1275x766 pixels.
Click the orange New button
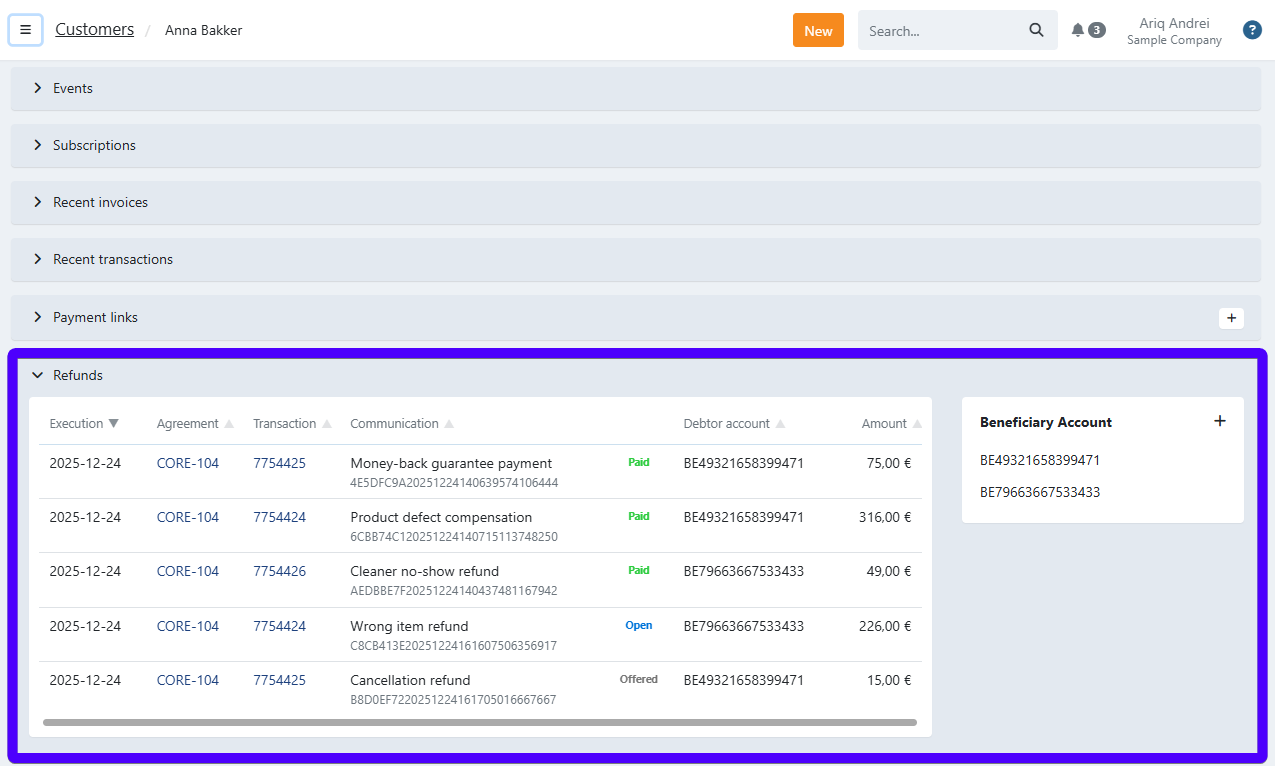817,30
